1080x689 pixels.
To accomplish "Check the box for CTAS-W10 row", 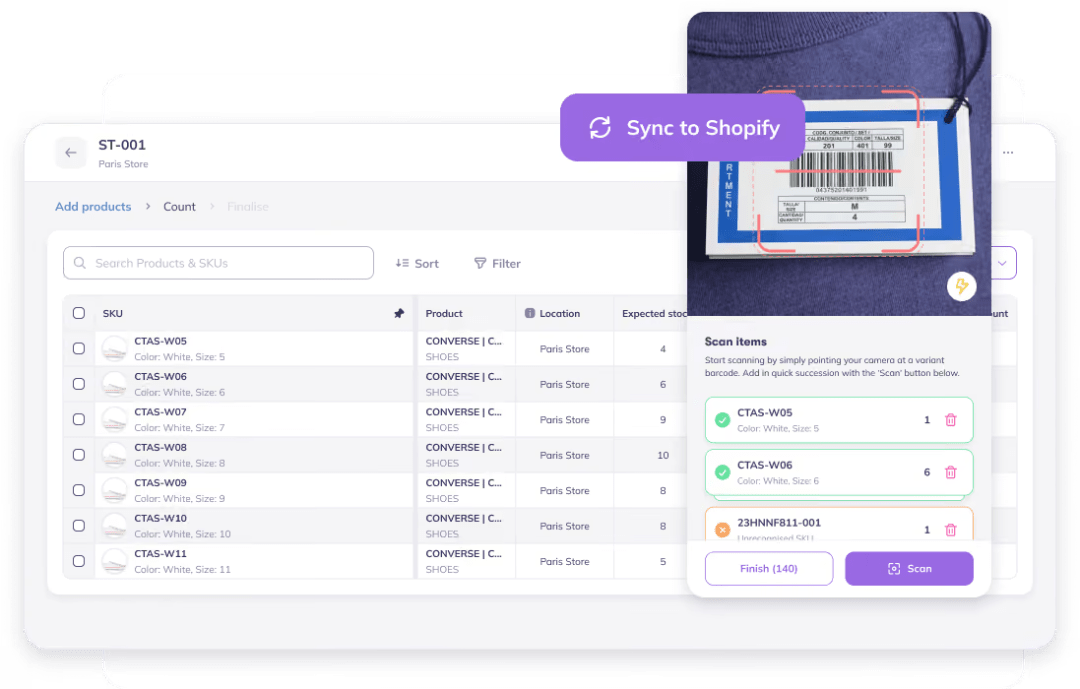I will (79, 526).
